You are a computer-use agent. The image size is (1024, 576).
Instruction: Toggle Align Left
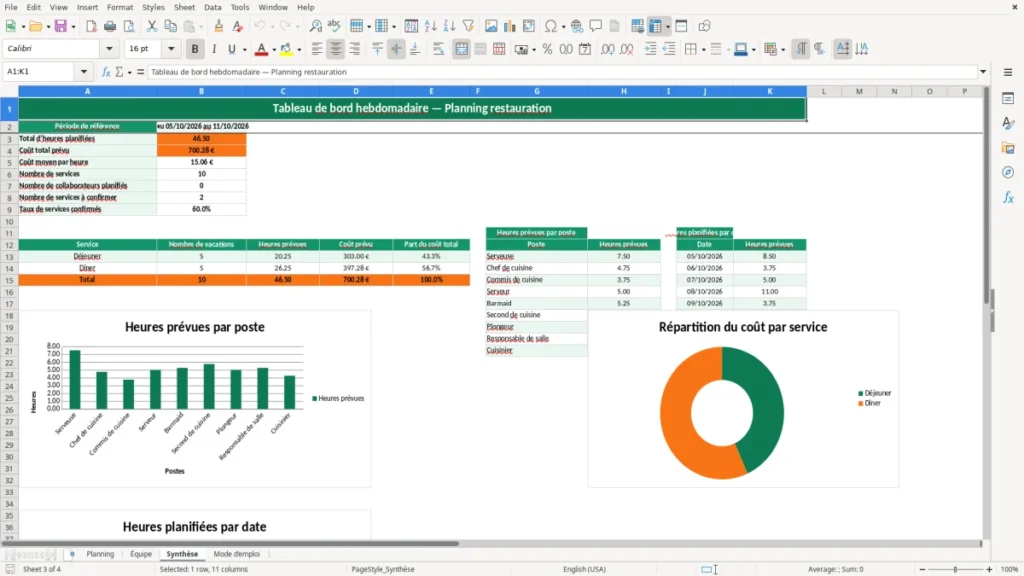317,49
